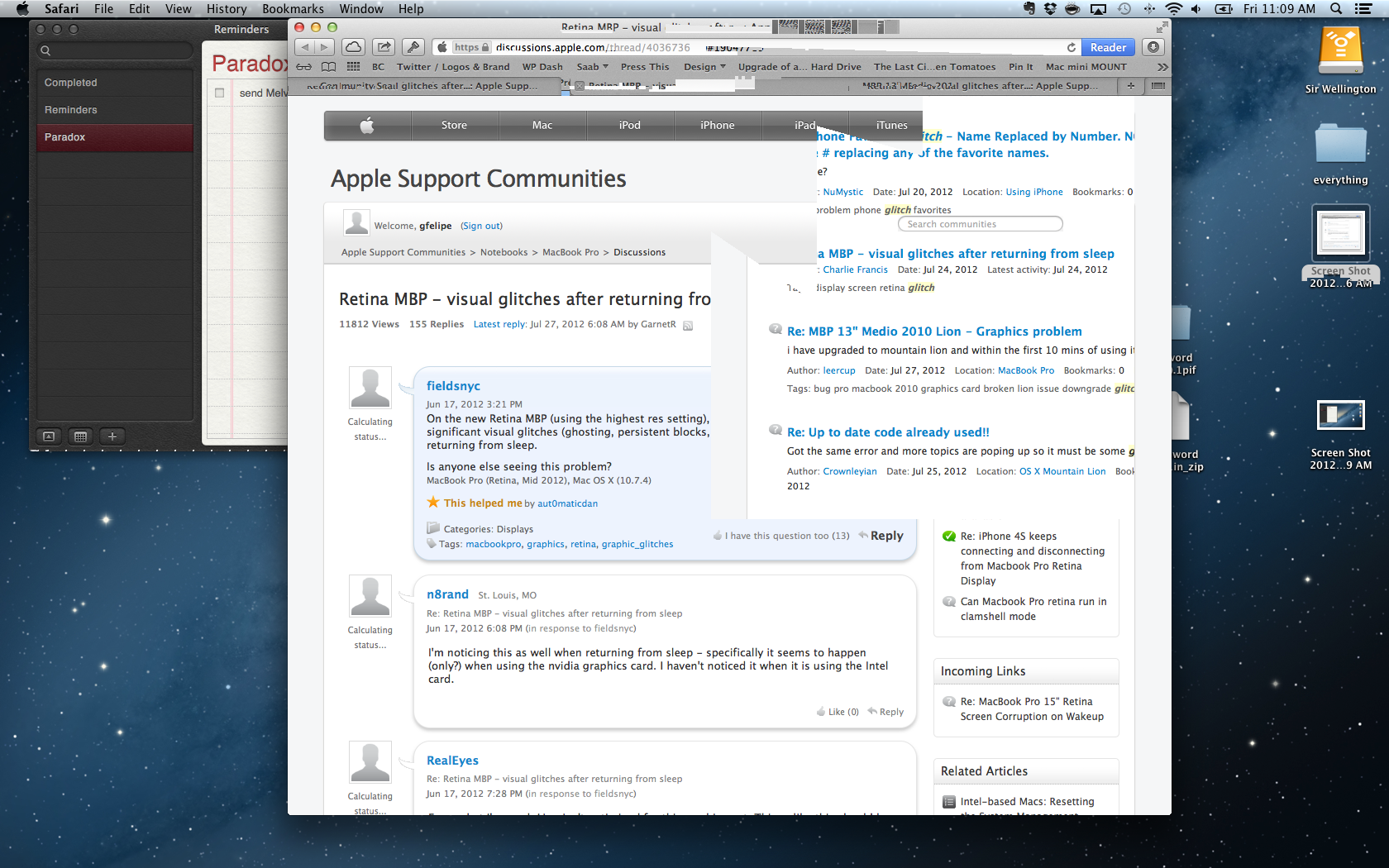Go back with Safari's back arrow
The image size is (1389, 868).
pos(305,47)
